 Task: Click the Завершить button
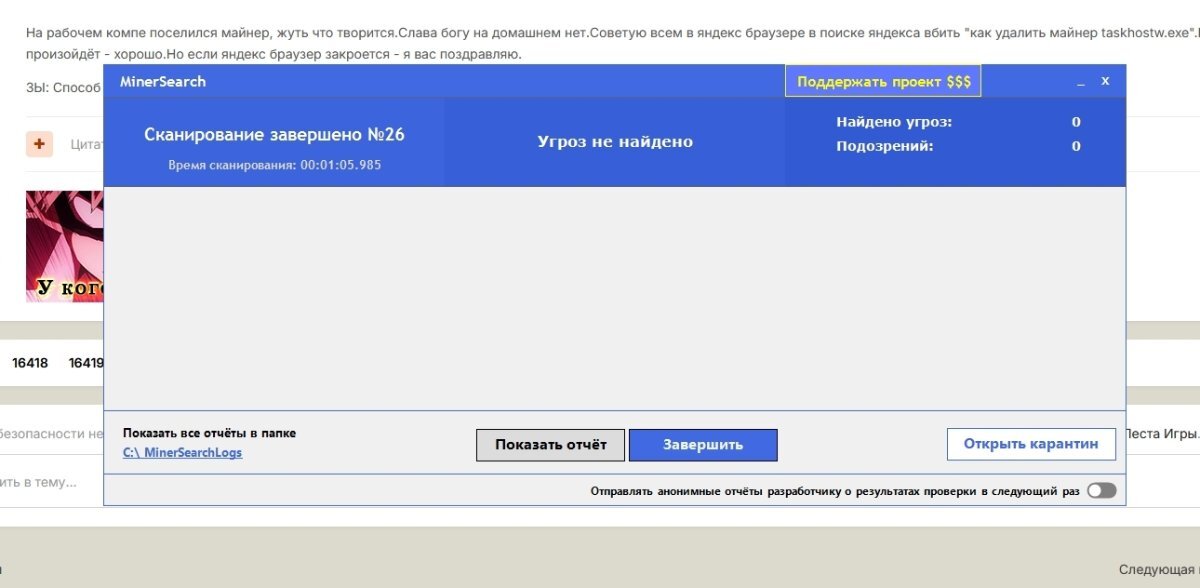[703, 445]
